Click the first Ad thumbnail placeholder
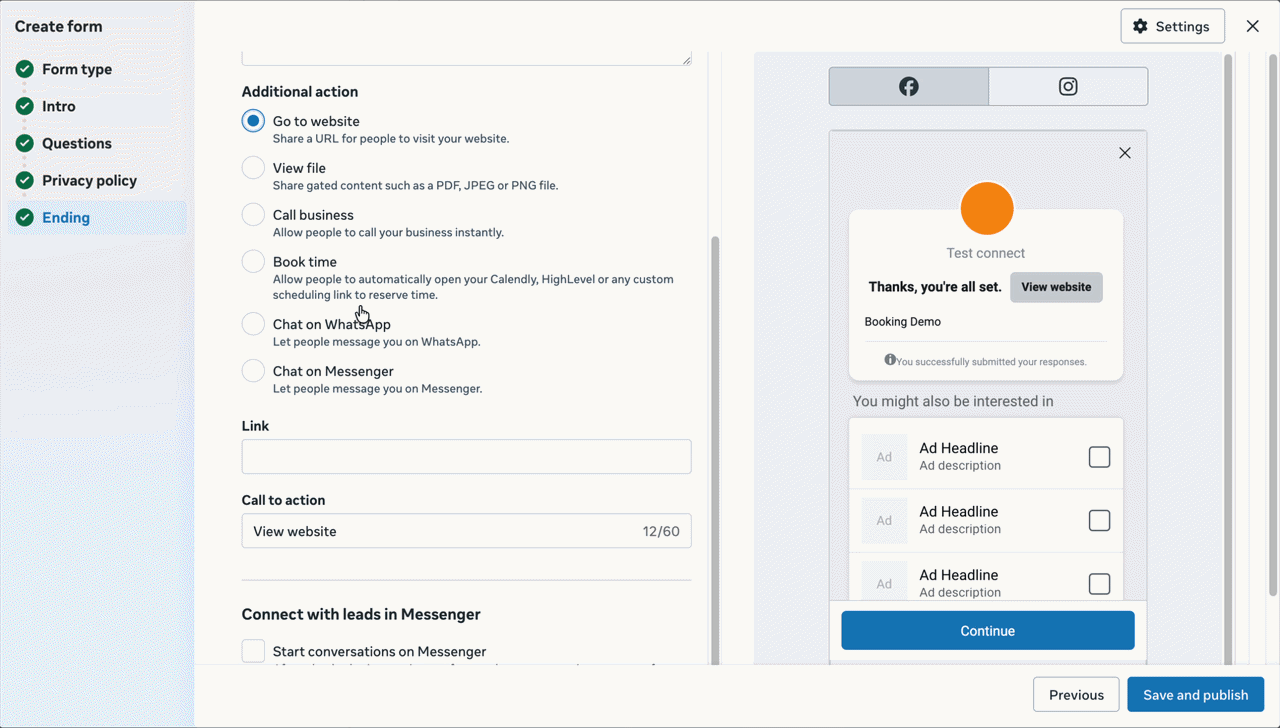 click(x=884, y=457)
